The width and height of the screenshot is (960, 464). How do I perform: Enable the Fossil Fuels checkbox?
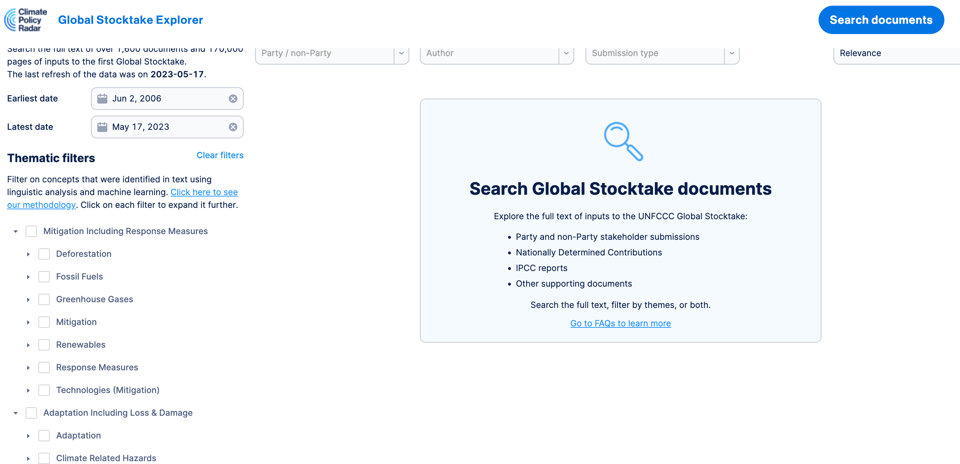click(44, 277)
